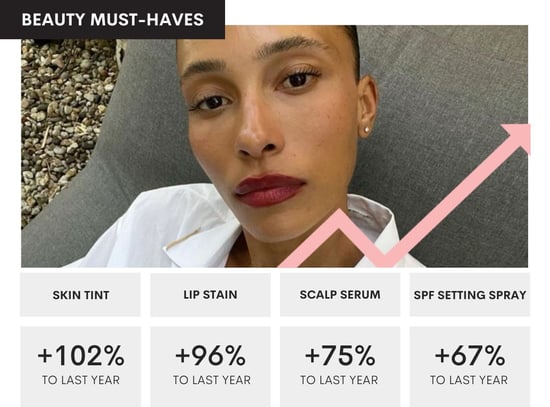The width and height of the screenshot is (550, 407).
Task: Select the SKIN TINT category box
Action: (80, 295)
